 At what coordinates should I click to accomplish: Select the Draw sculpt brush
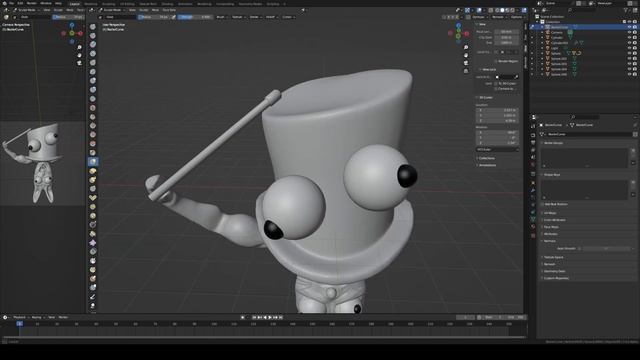[93, 27]
